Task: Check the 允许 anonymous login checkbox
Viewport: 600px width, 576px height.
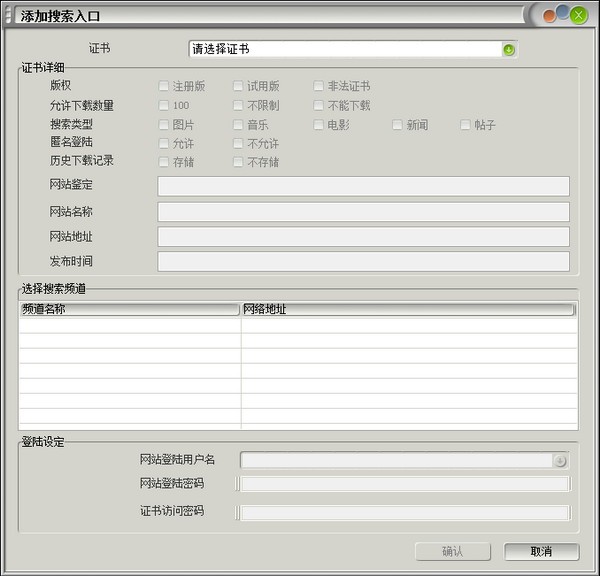Action: point(163,144)
